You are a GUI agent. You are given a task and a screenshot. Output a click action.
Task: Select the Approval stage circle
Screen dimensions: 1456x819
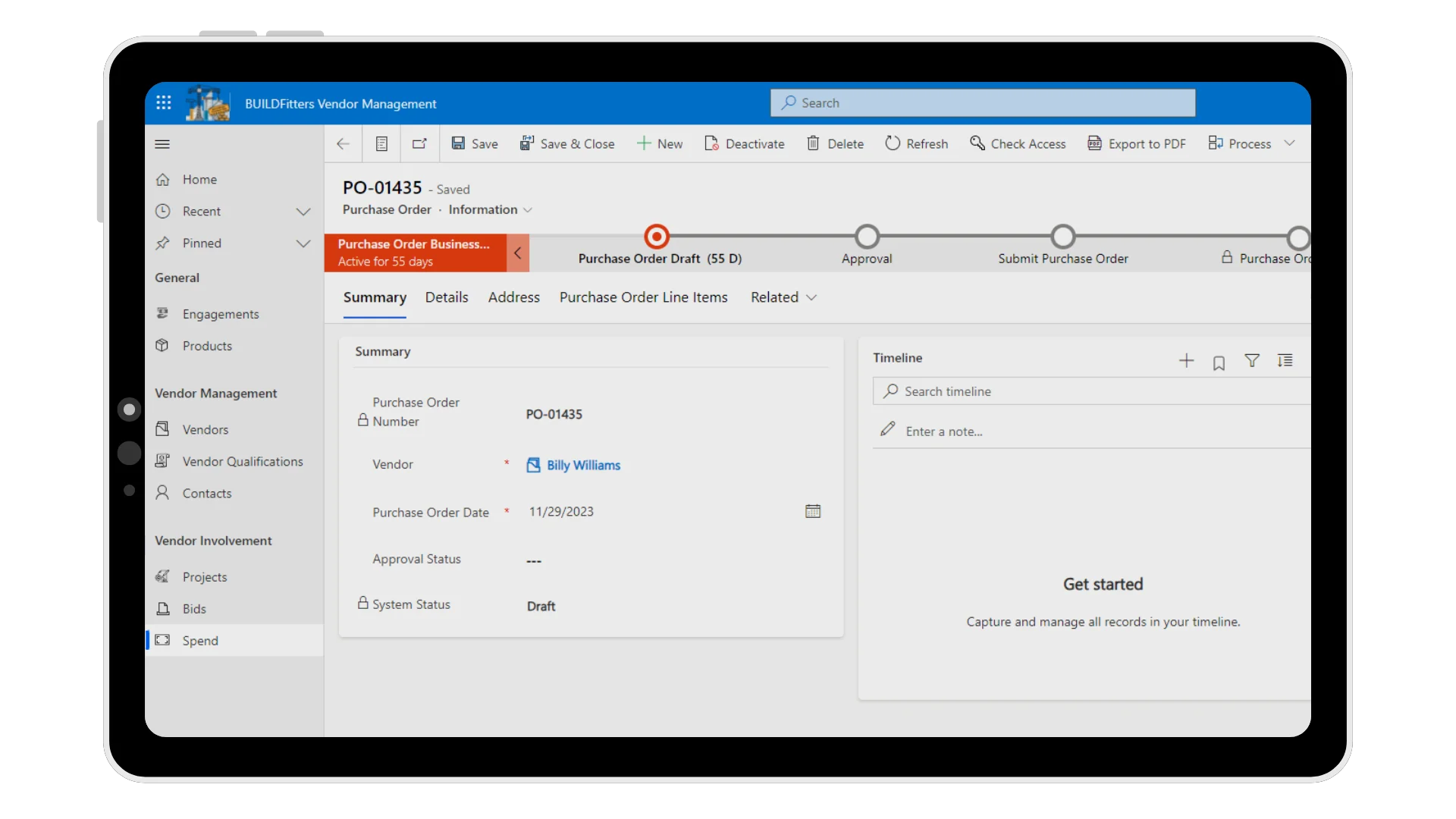867,237
